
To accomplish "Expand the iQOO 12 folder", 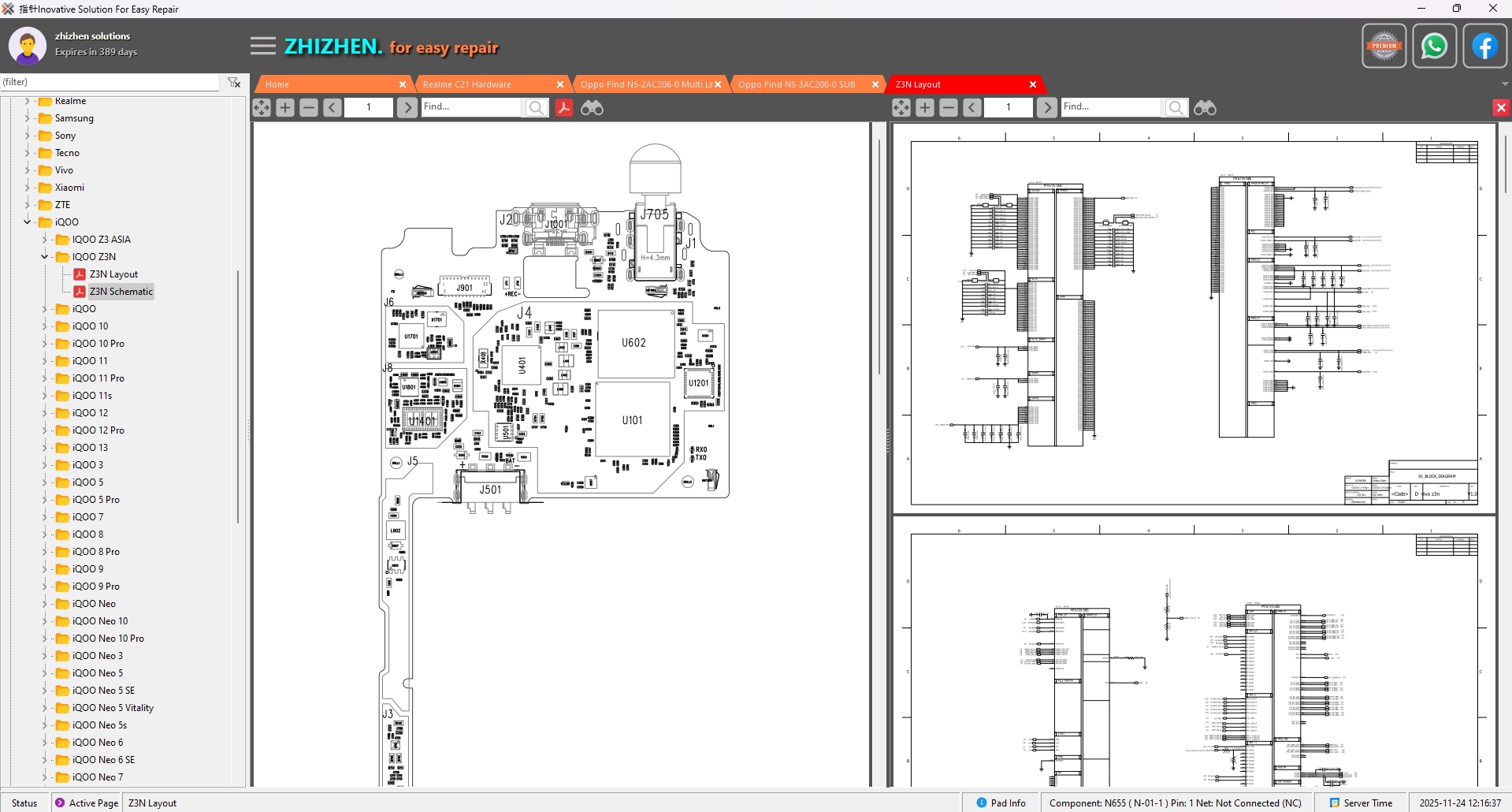I will 45,413.
